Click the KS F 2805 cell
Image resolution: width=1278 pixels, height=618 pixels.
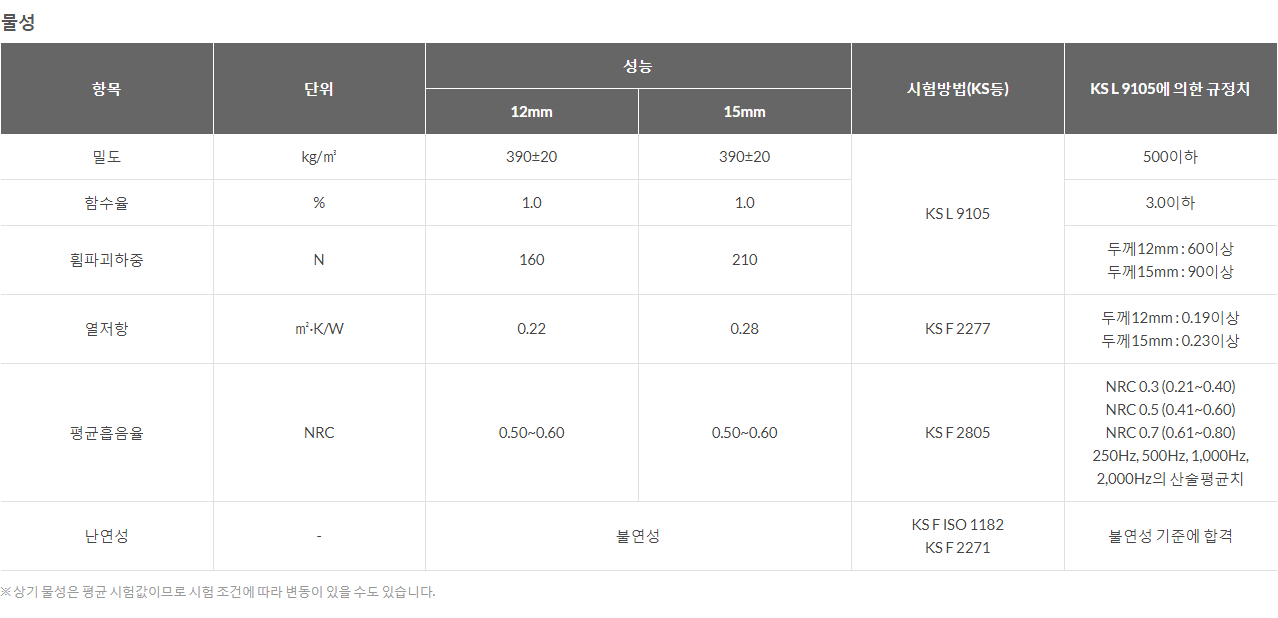point(957,433)
